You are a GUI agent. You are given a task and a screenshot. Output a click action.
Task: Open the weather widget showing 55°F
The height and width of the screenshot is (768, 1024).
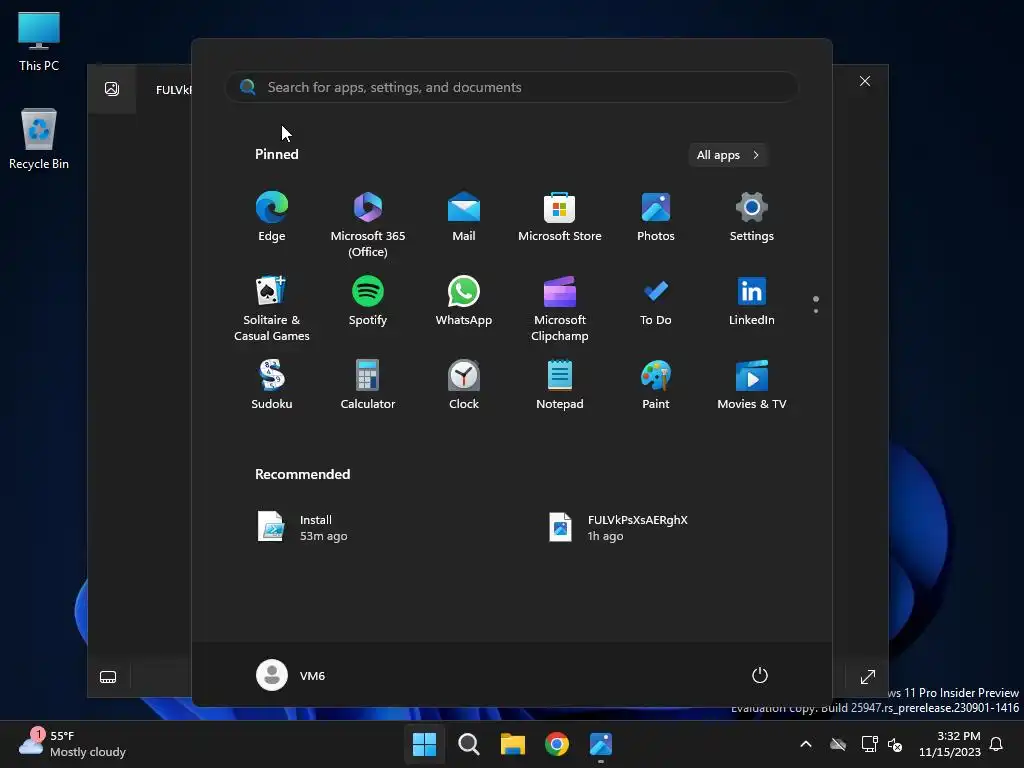(x=72, y=744)
